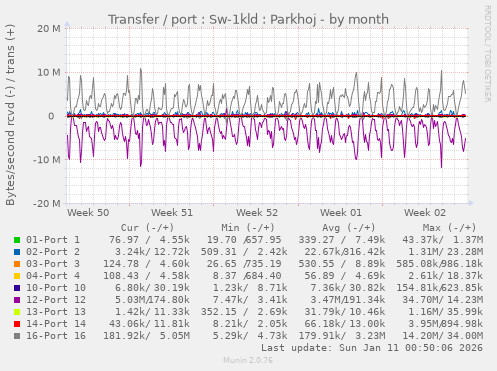Click the blue 02-Port 2 legend swatch
The height and width of the screenshot is (371, 497).
click(x=17, y=252)
